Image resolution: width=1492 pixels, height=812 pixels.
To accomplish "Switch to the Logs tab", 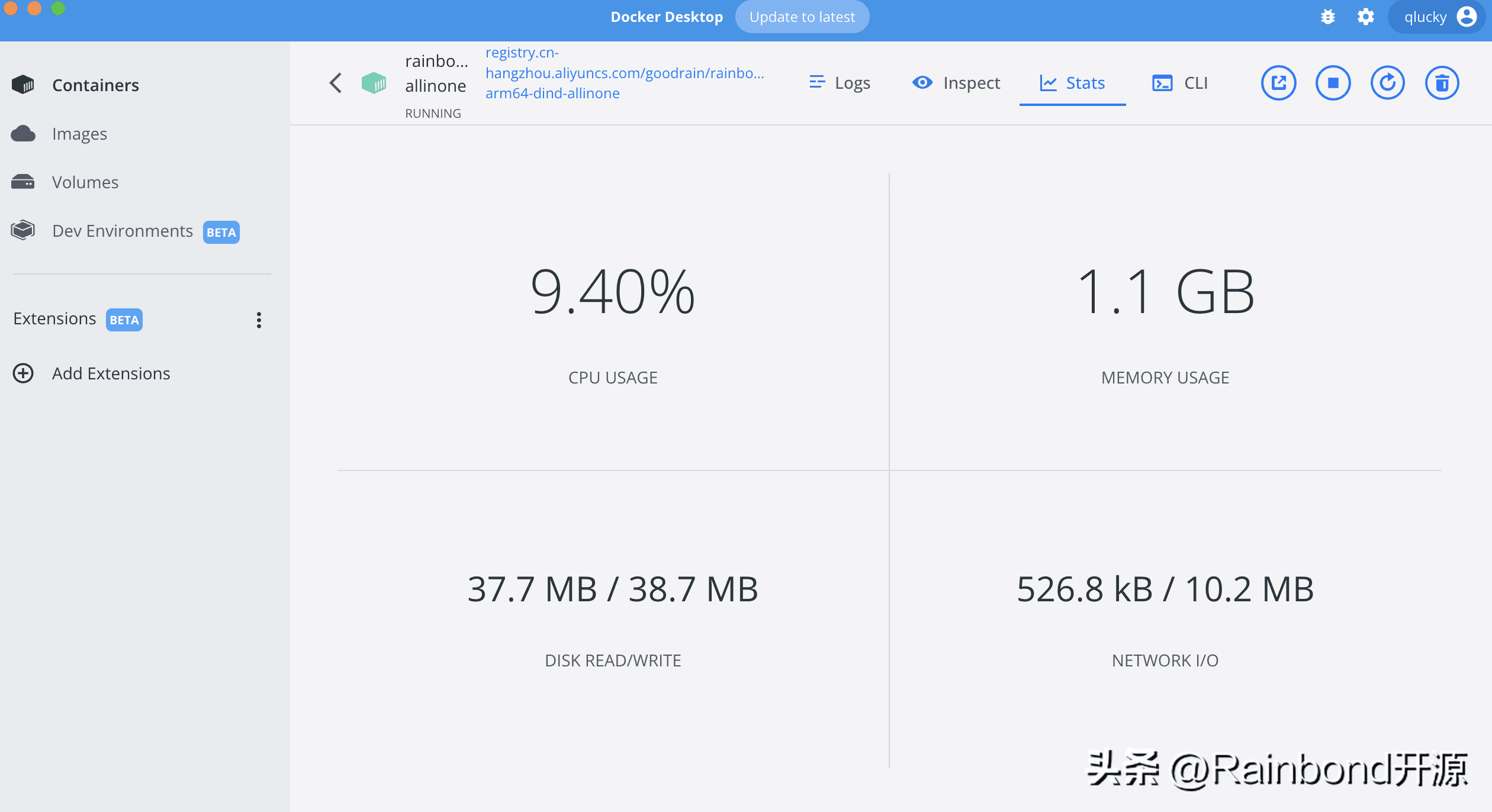I will (840, 83).
